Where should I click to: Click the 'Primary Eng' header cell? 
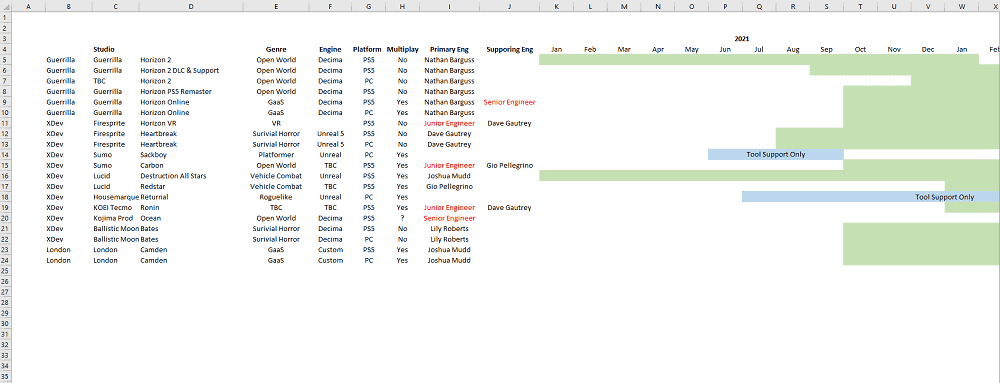coord(449,49)
